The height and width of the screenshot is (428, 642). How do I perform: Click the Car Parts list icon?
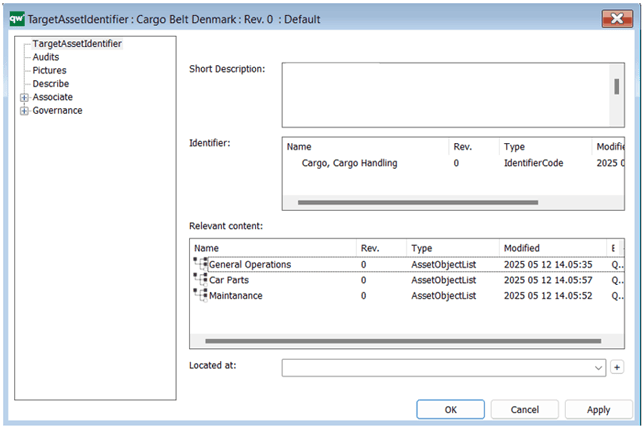pyautogui.click(x=199, y=280)
